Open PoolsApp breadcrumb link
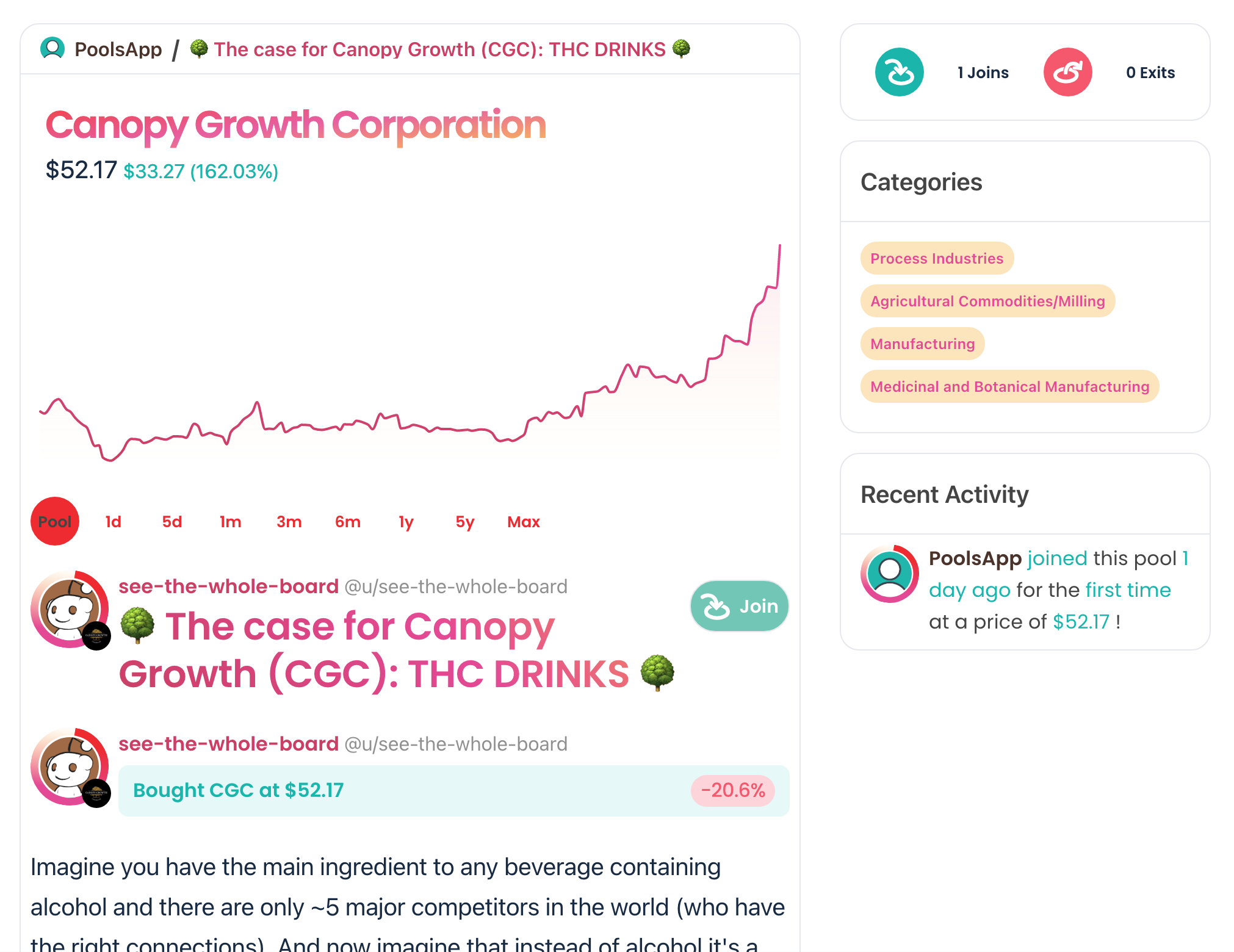Viewport: 1234px width, 952px height. (x=118, y=49)
